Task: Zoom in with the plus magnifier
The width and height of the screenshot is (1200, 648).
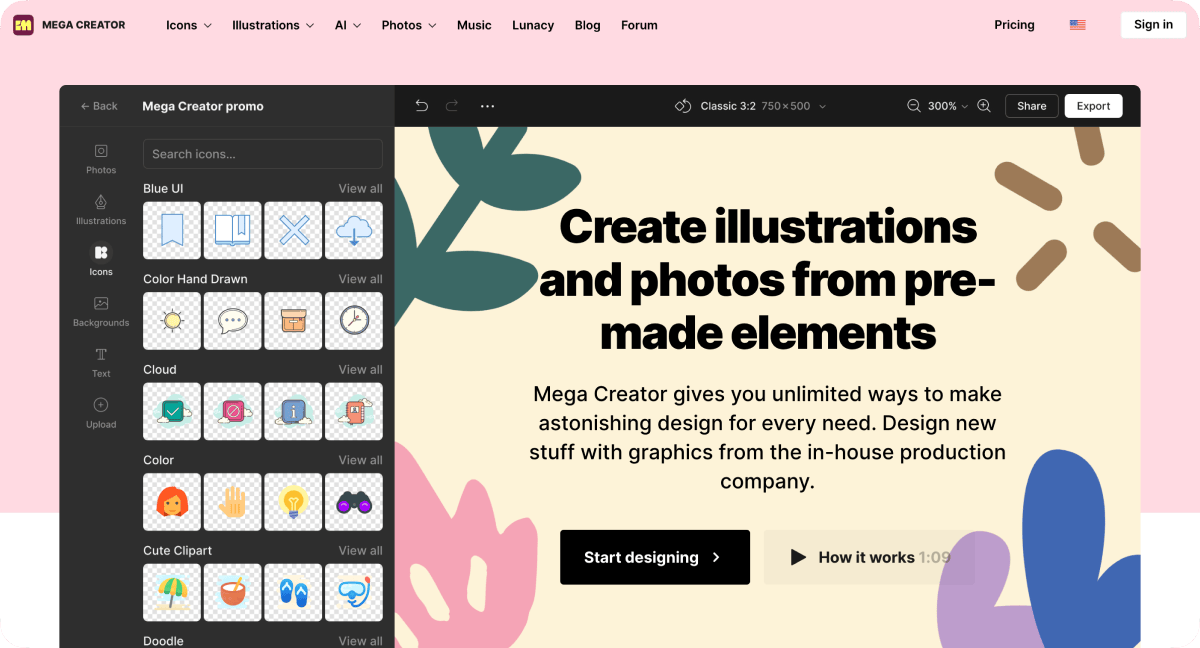Action: [984, 106]
